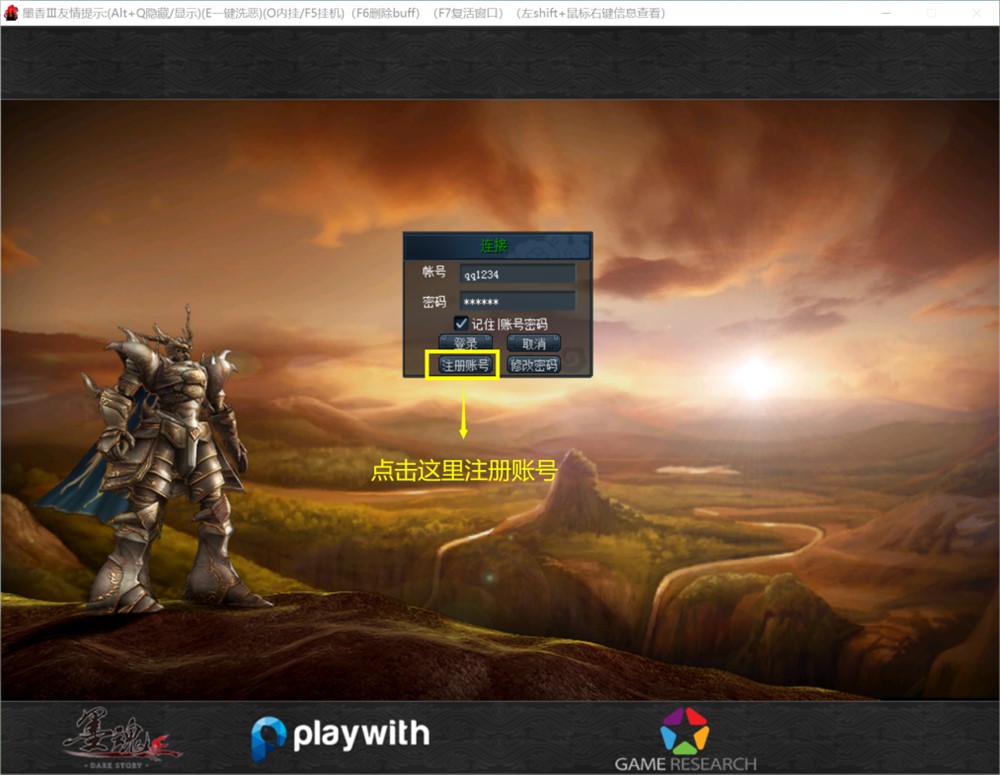Image resolution: width=1000 pixels, height=775 pixels.
Task: Click the 密码 label text
Action: (434, 301)
